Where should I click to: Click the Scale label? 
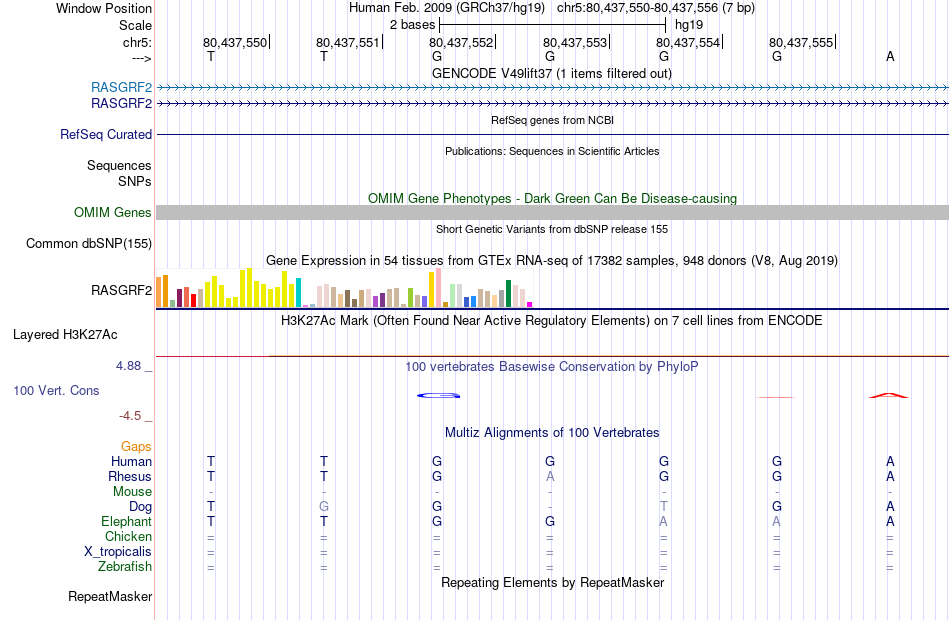(x=135, y=25)
